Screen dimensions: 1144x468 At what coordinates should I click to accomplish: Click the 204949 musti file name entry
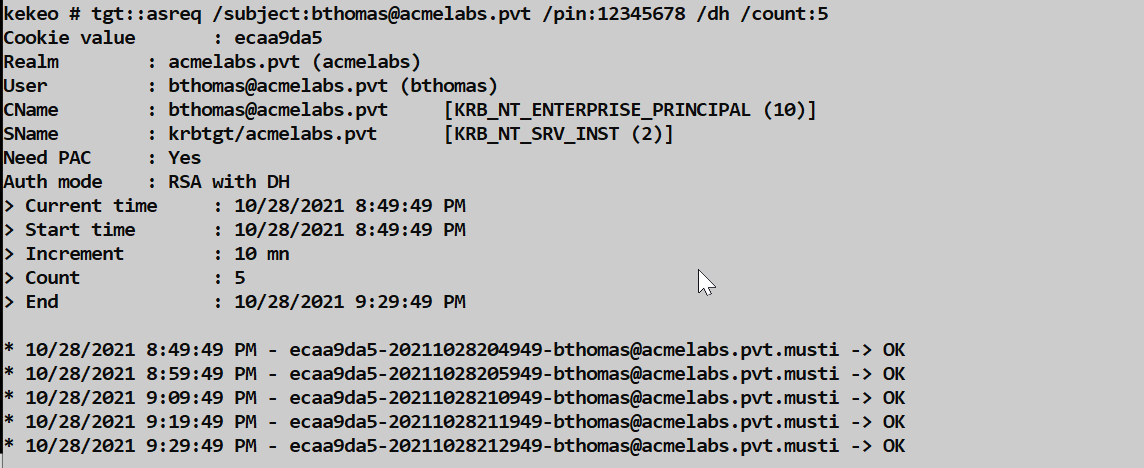pyautogui.click(x=563, y=350)
